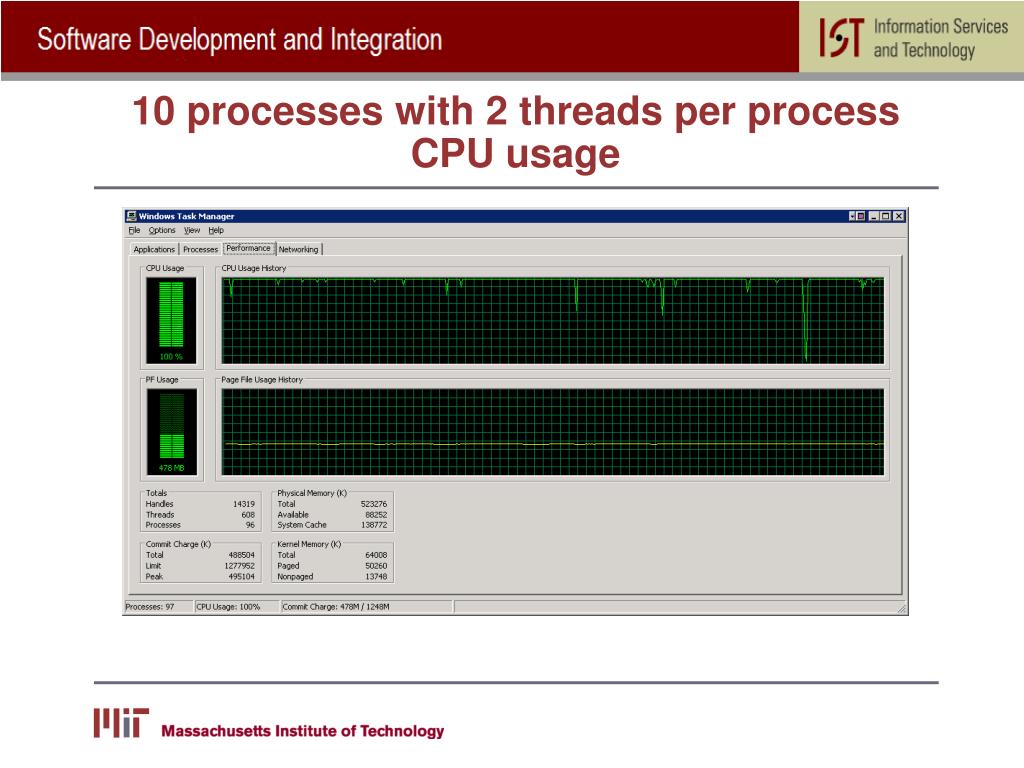Switch to the Processes tab
The image size is (1024, 768).
[x=200, y=249]
